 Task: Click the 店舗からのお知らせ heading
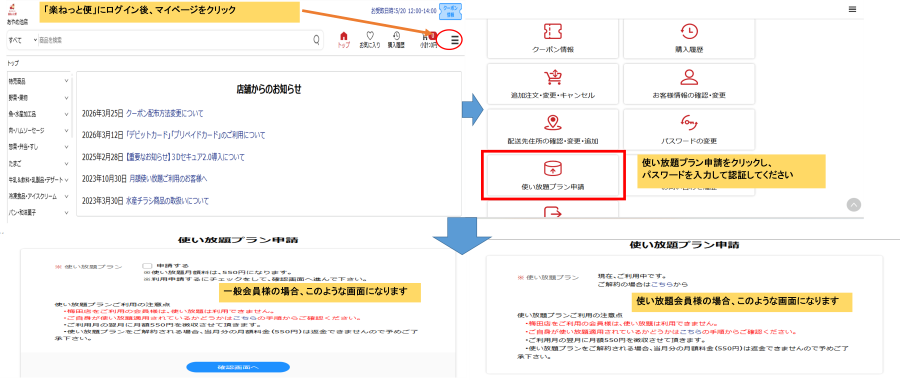point(269,89)
